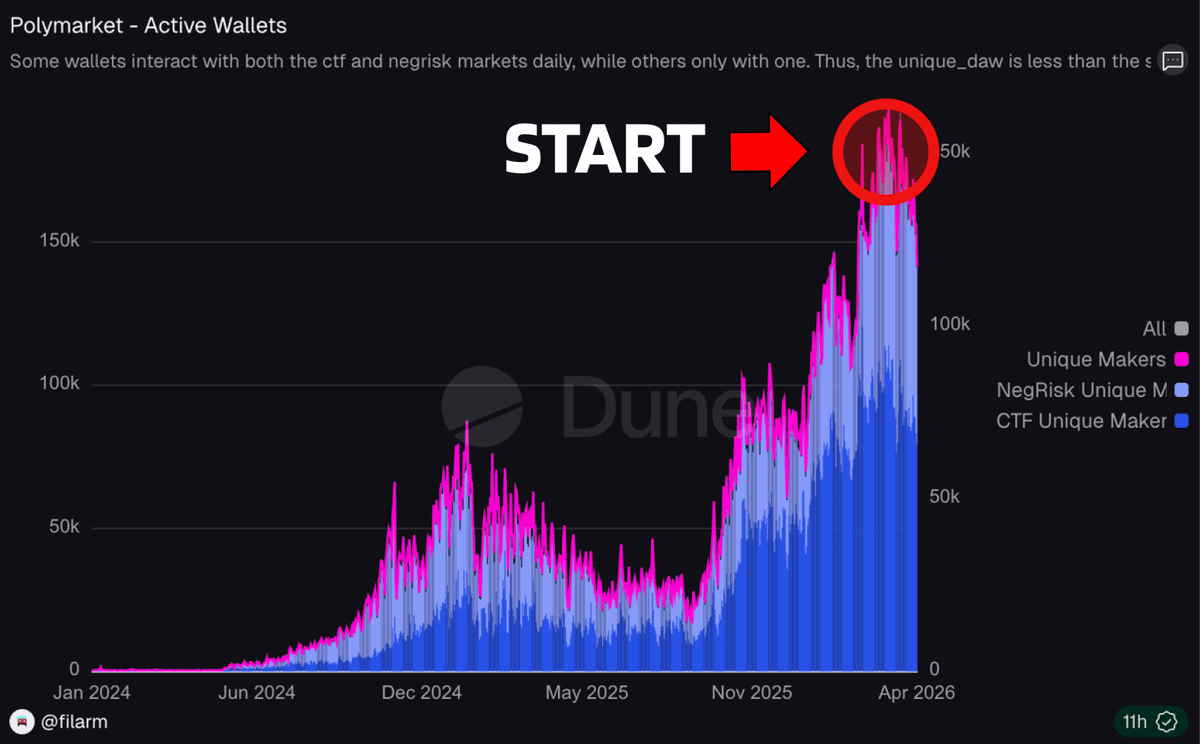Click the Jan 2024 axis label
This screenshot has width=1200, height=744.
[x=93, y=692]
